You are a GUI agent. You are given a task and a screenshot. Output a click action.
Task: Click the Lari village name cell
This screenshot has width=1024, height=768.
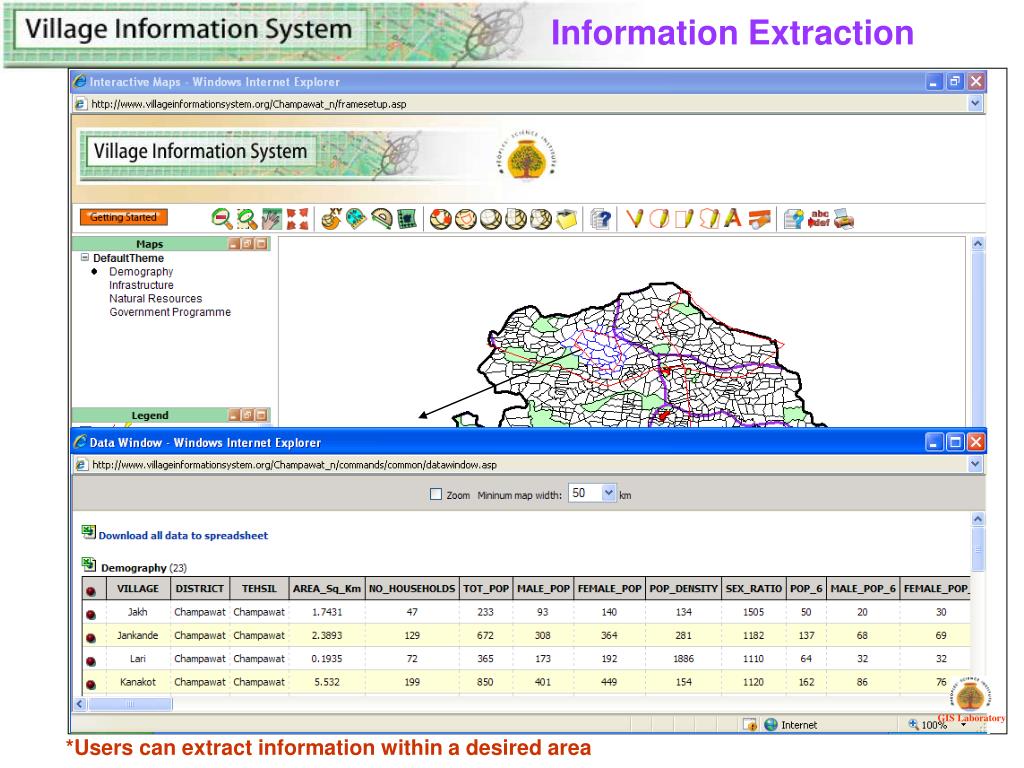point(138,659)
